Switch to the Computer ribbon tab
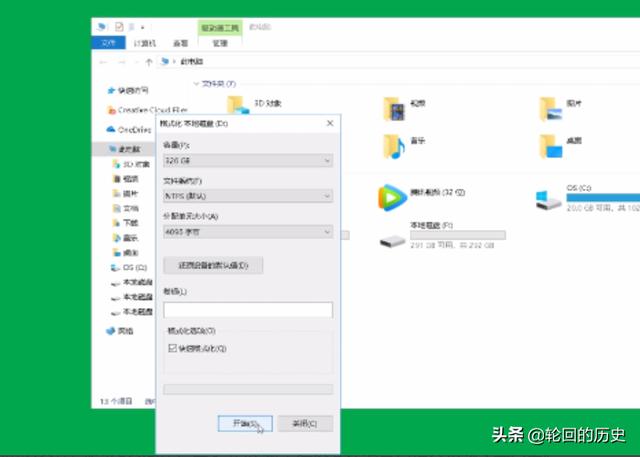Viewport: 640px width, 457px height. coord(145,43)
